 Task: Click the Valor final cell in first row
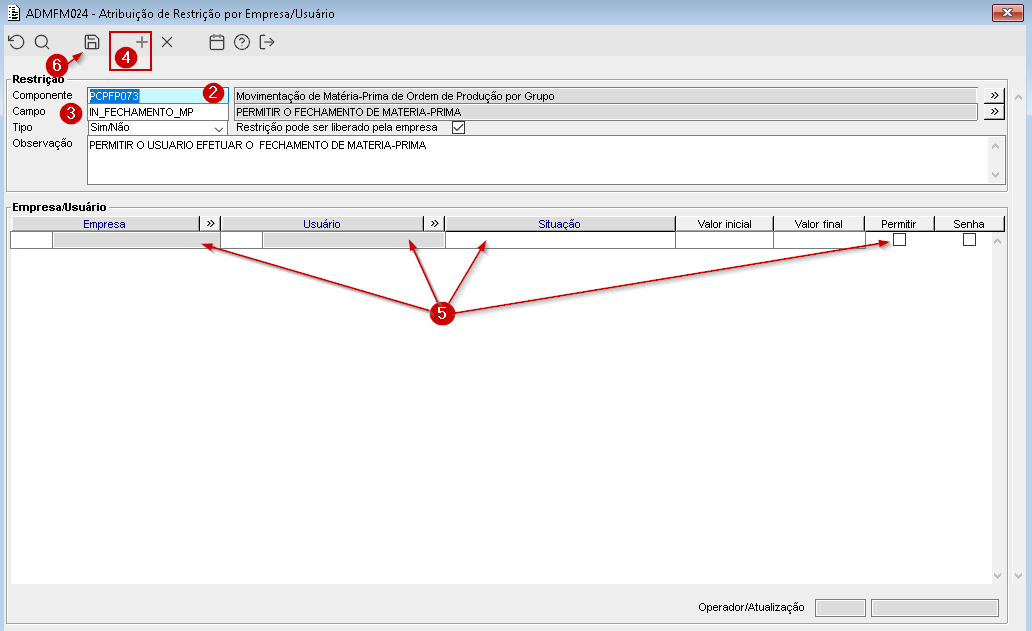[819, 240]
